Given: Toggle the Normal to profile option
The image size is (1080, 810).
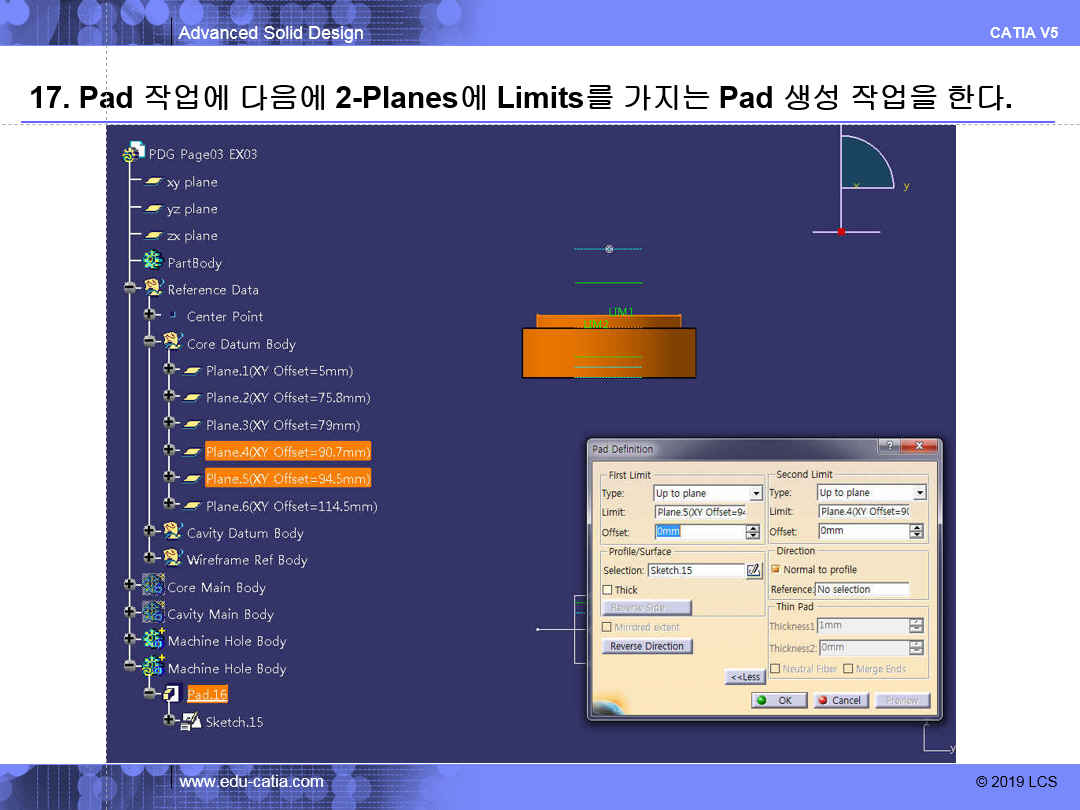Looking at the screenshot, I should pos(775,569).
